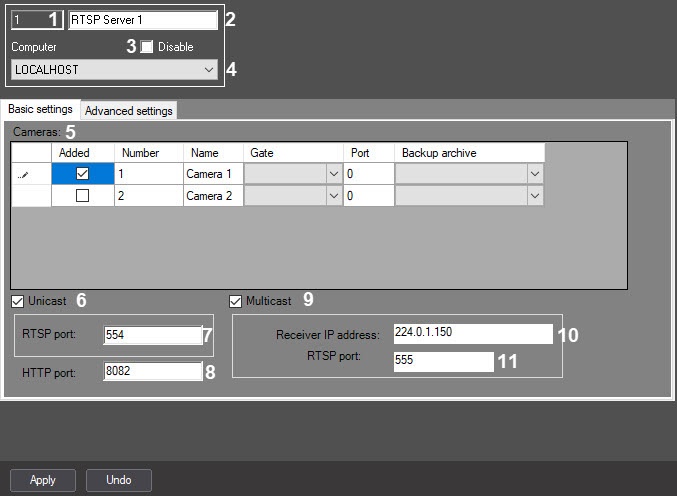Open Backup archive dropdown for Camera 2
677x496 pixels.
click(535, 196)
